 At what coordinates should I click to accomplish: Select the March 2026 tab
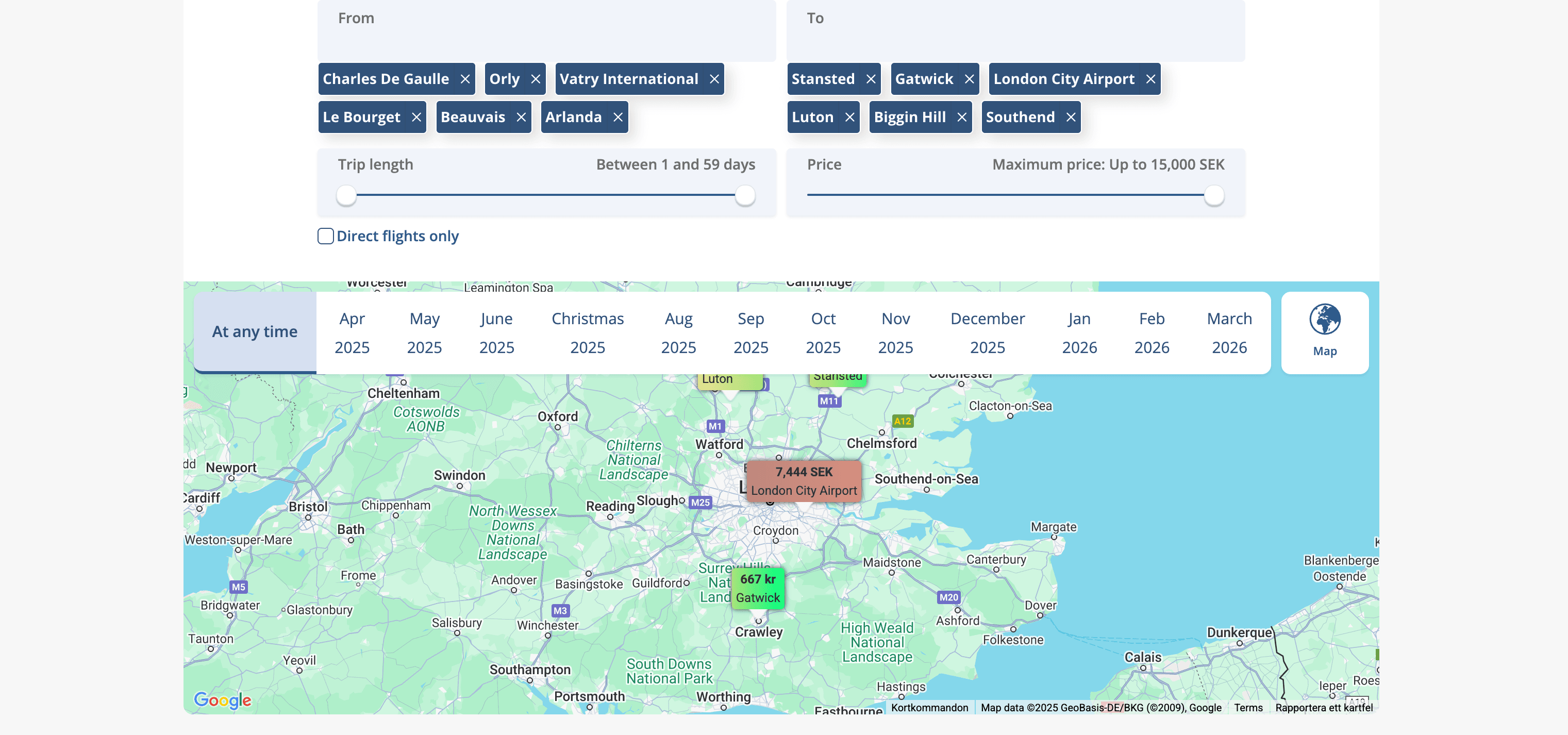[x=1229, y=332]
